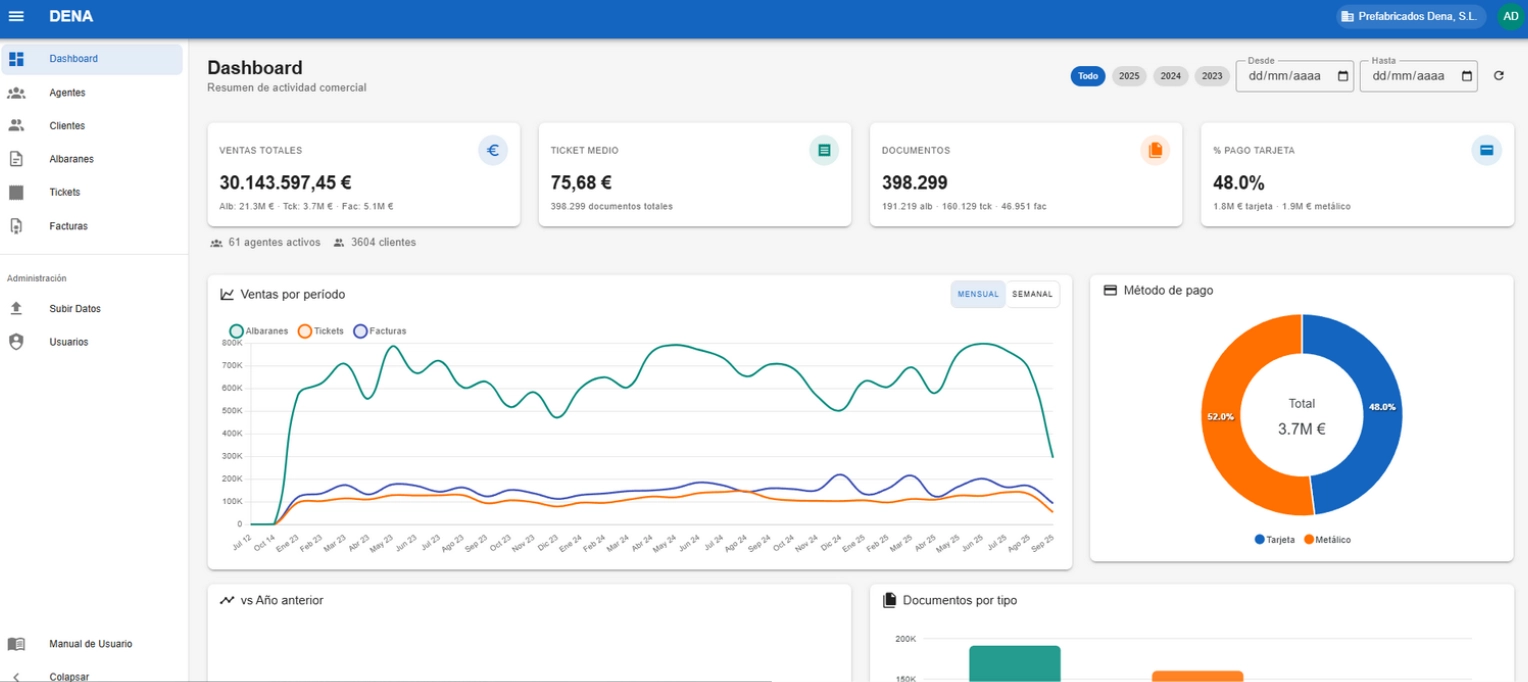The image size is (1528, 682).
Task: Click the Desde date input field
Action: pyautogui.click(x=1296, y=76)
